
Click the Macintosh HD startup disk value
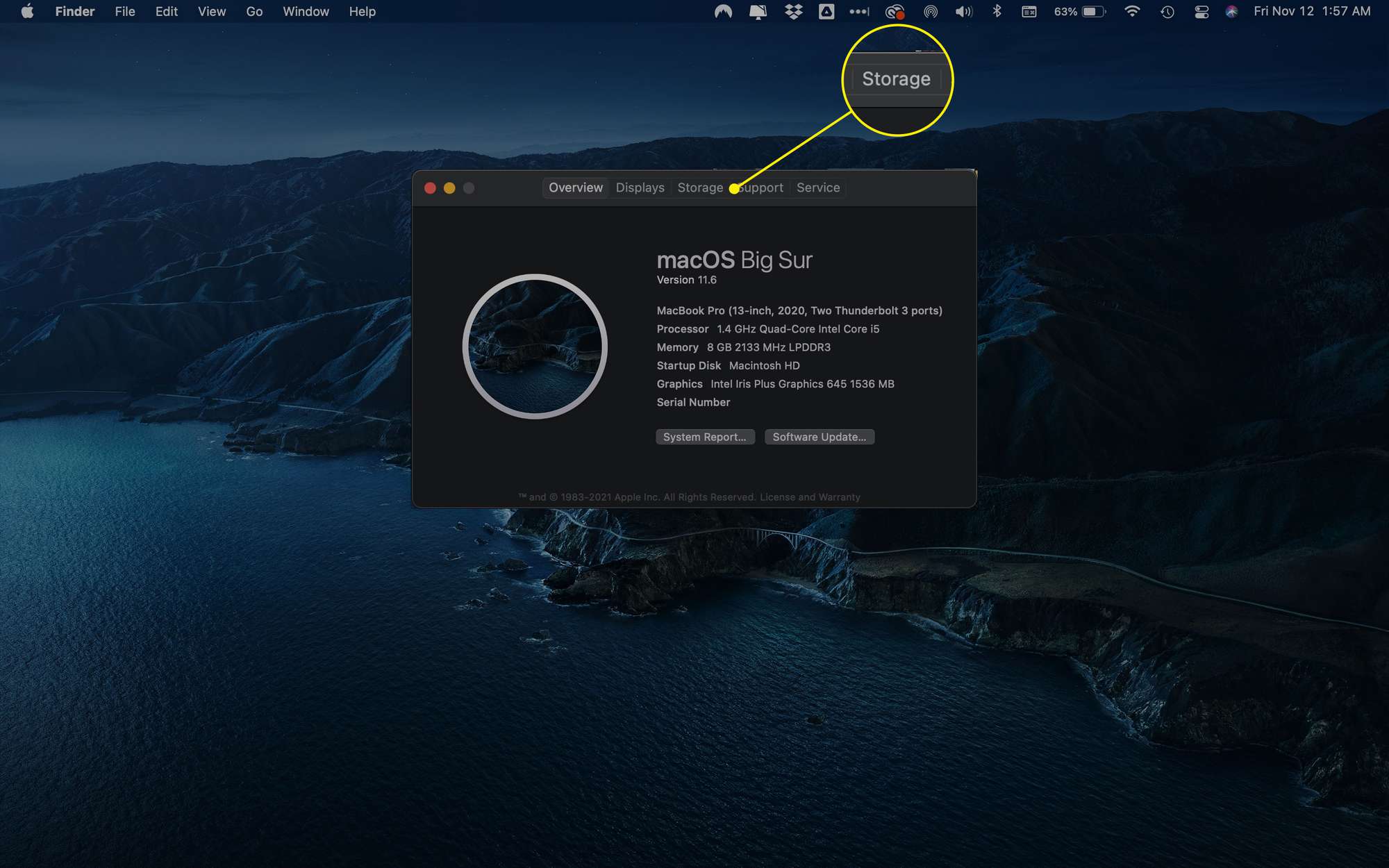(765, 365)
